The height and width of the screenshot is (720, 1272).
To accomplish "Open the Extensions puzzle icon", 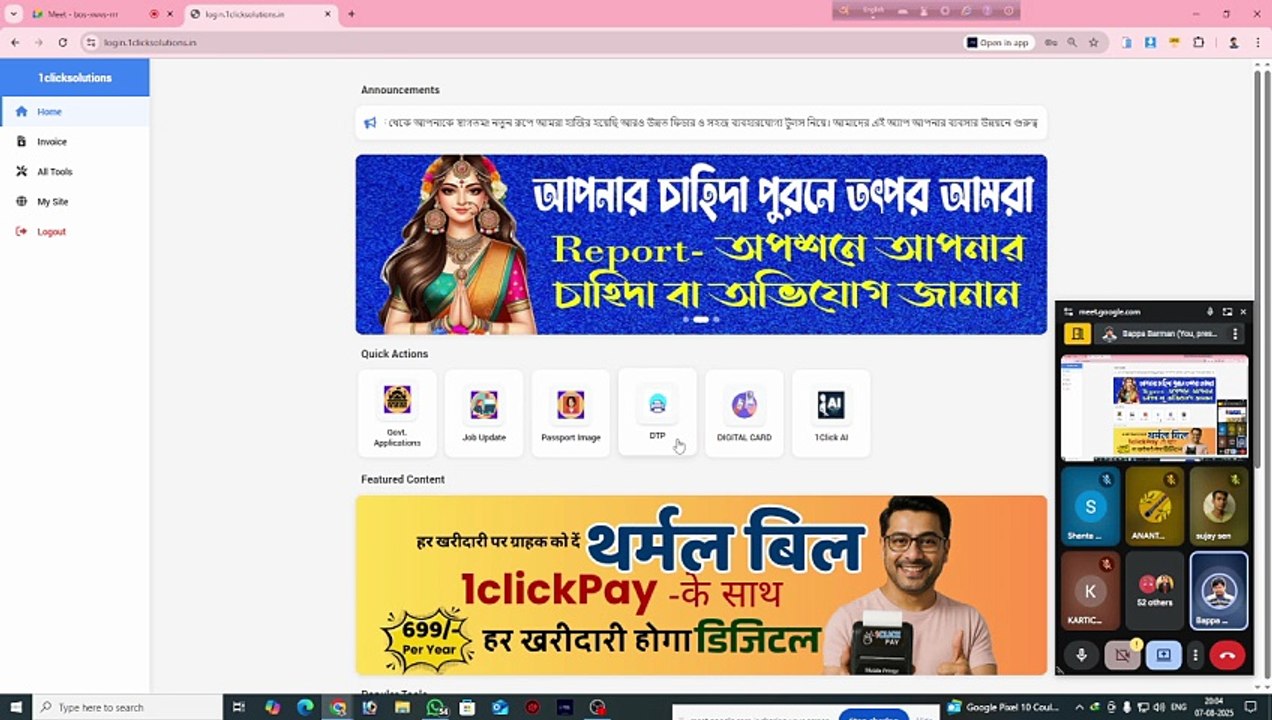I will (x=1198, y=43).
